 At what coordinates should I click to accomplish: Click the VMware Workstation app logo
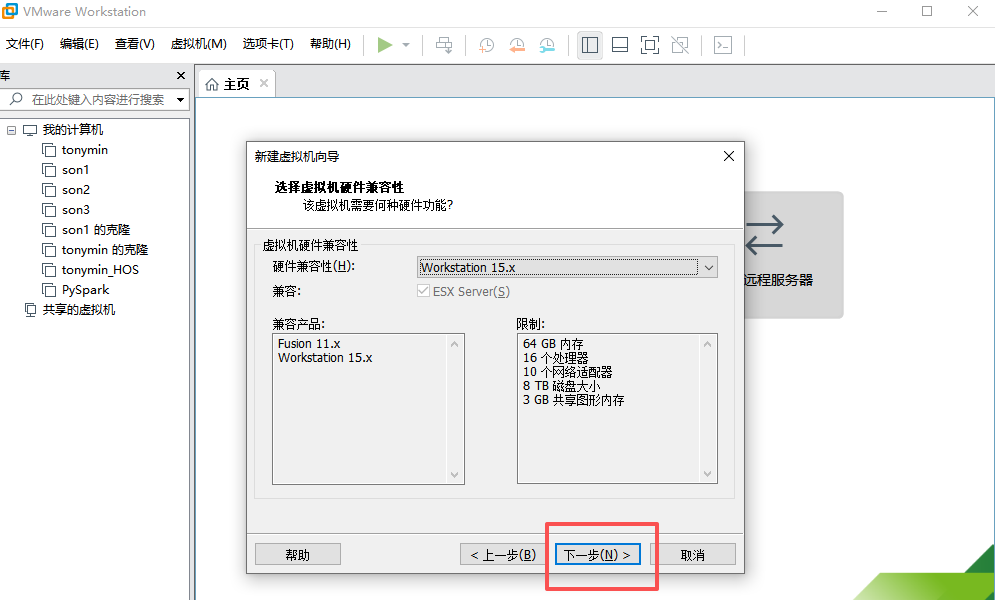point(10,11)
